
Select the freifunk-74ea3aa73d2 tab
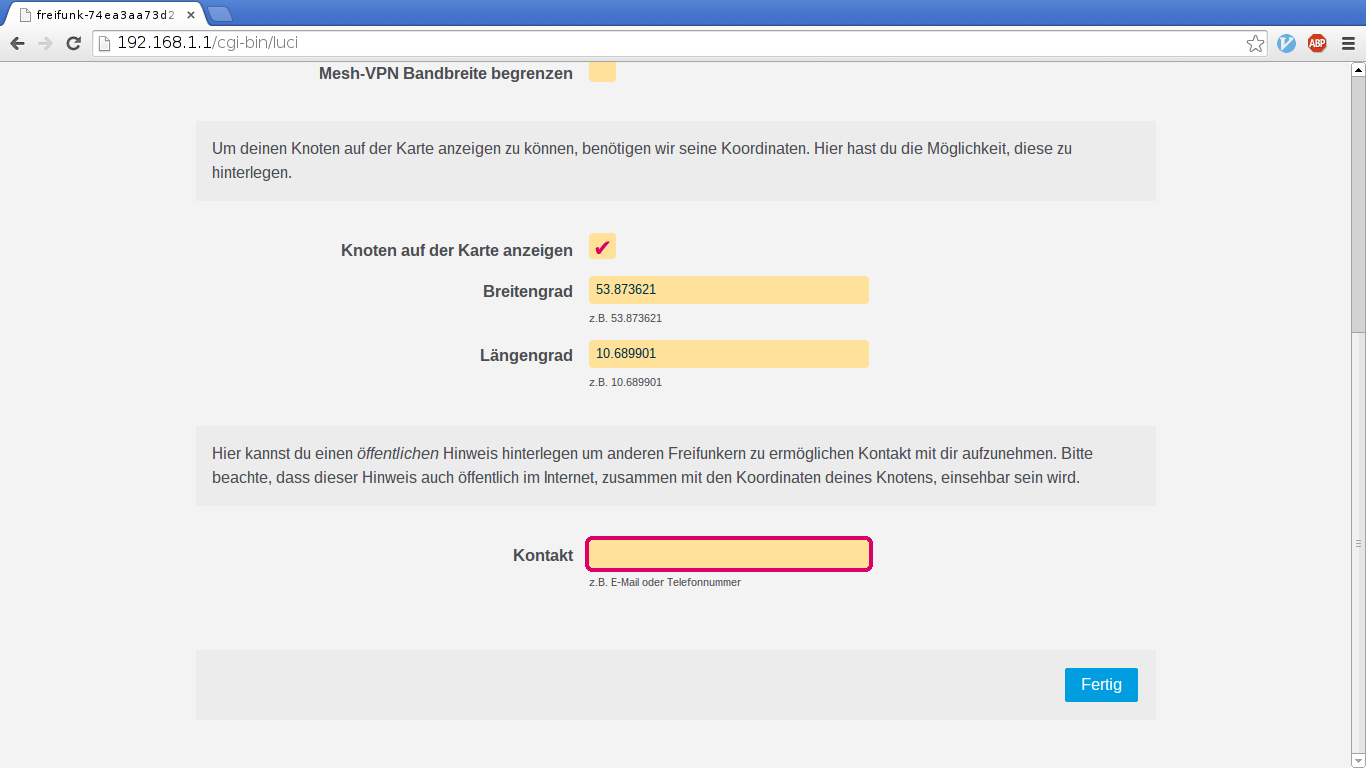(x=100, y=15)
